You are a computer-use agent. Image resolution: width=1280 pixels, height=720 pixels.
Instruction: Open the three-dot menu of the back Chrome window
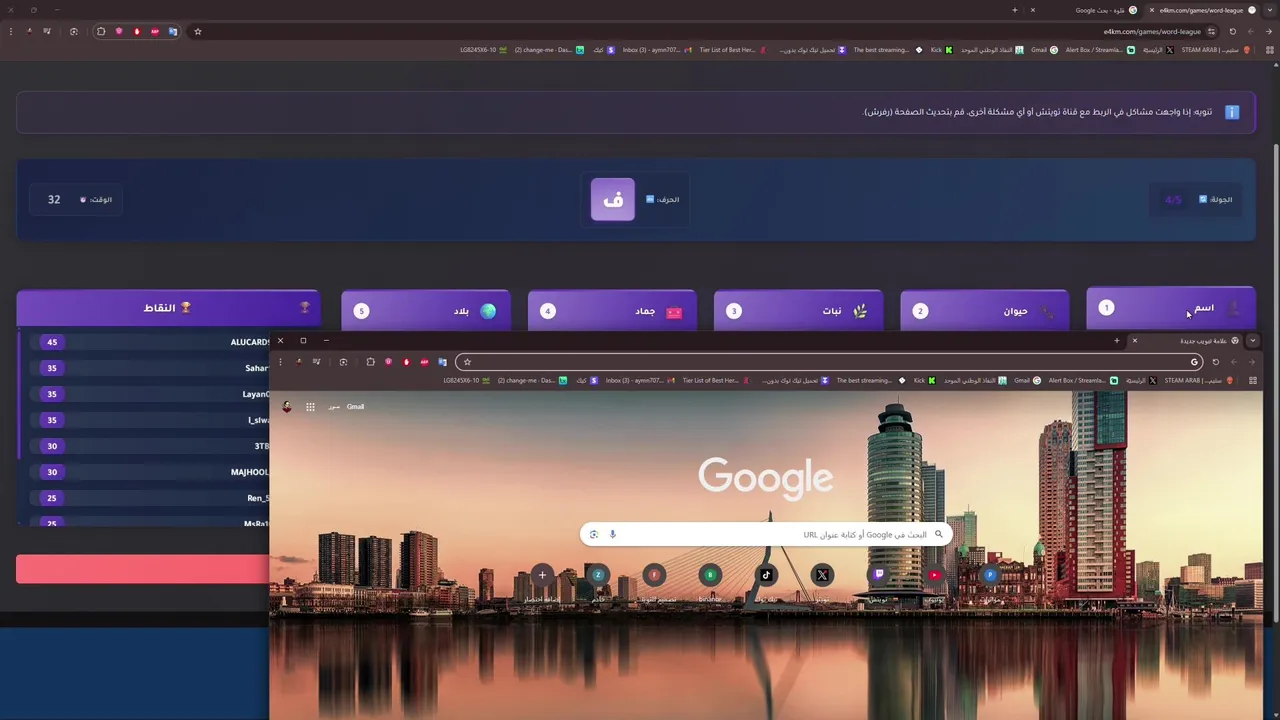coord(11,31)
